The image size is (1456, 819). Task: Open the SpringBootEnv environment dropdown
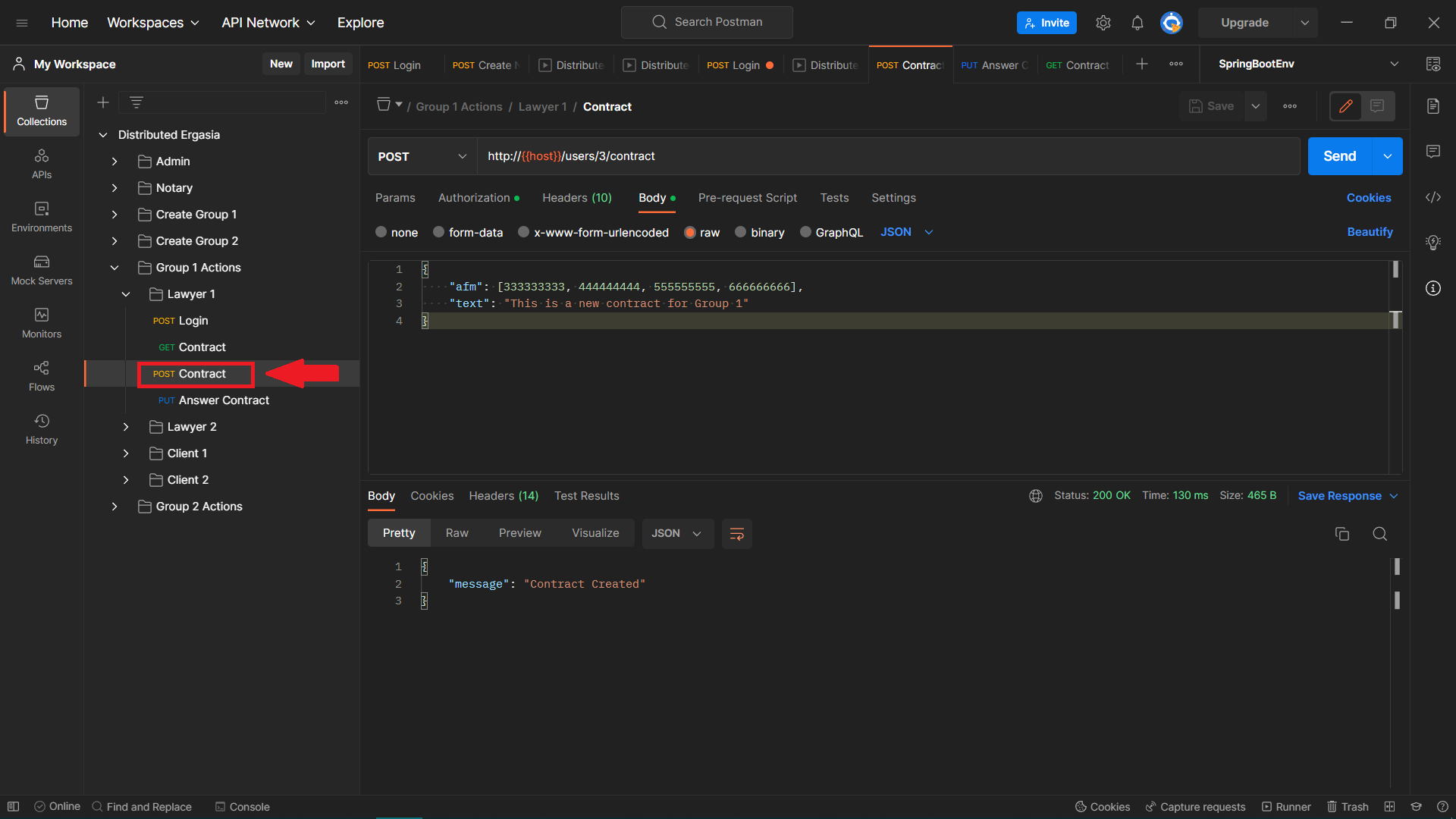point(1308,64)
